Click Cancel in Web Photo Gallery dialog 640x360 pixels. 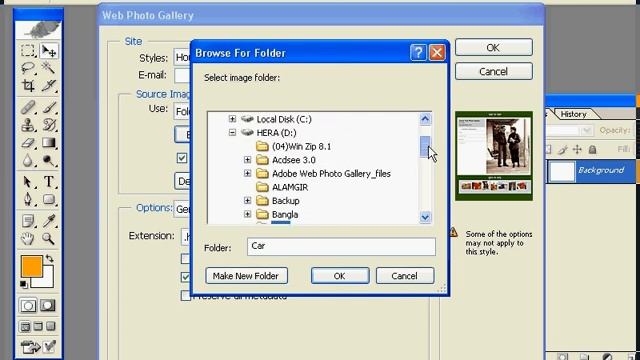click(x=493, y=72)
